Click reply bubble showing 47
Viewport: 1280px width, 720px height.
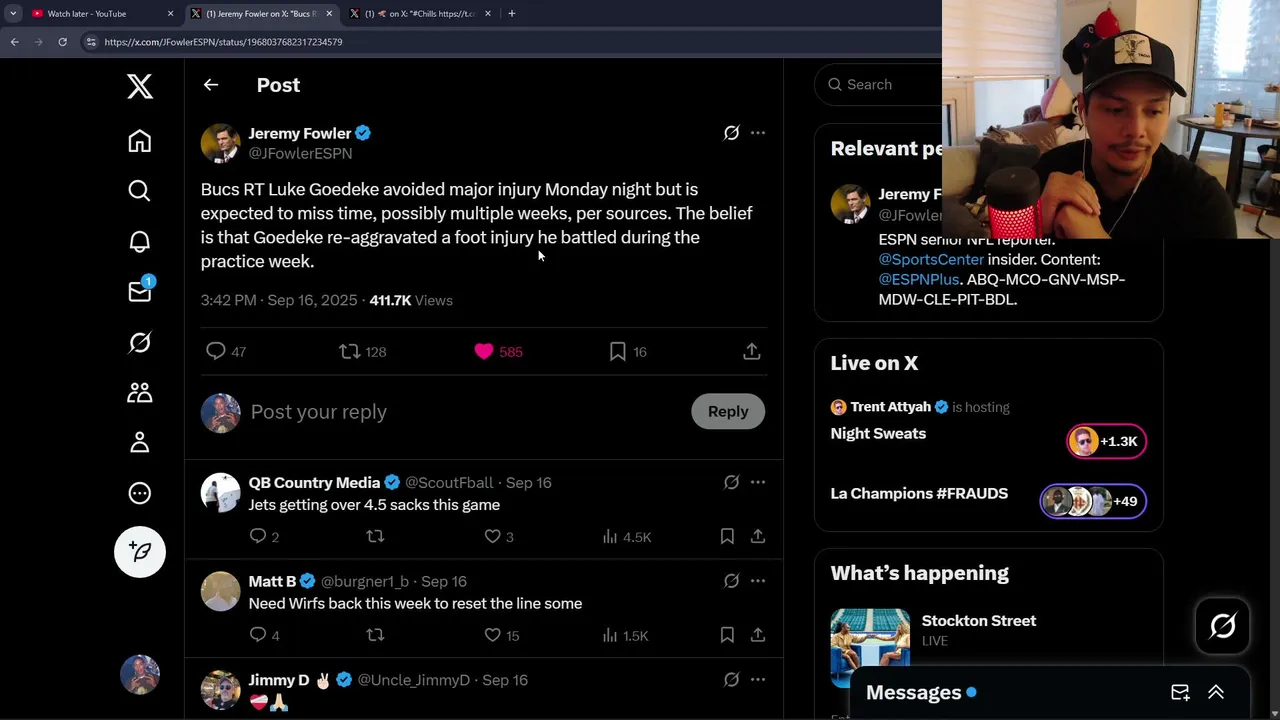[226, 351]
